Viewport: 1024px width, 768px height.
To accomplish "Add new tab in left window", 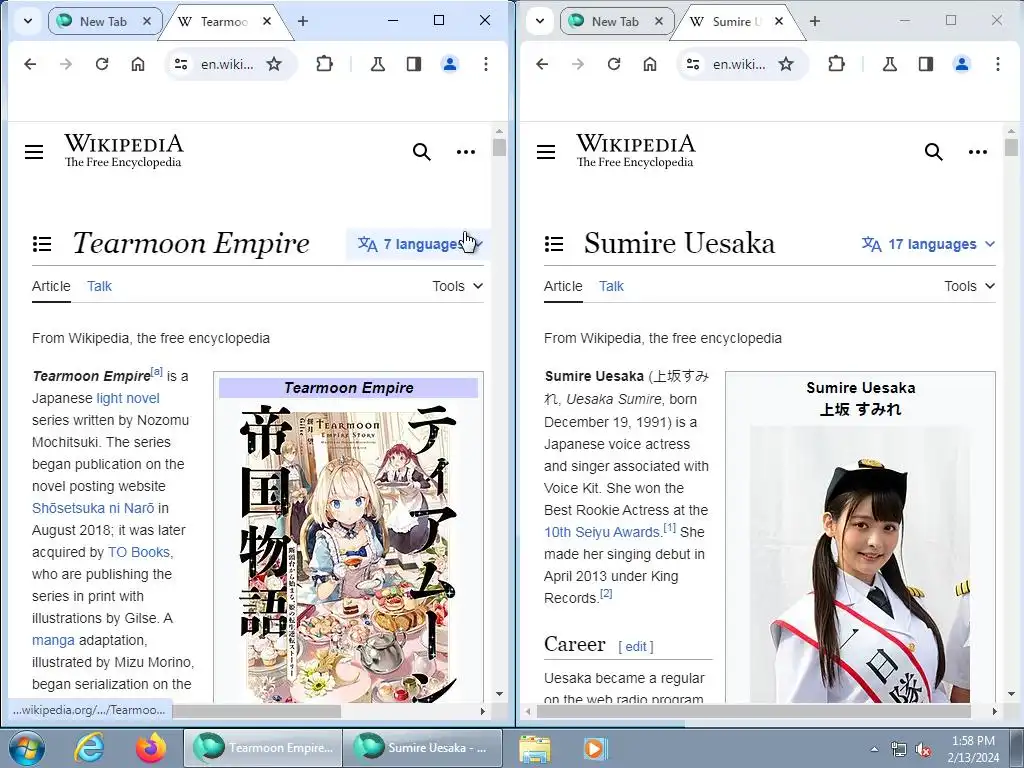I will click(303, 22).
